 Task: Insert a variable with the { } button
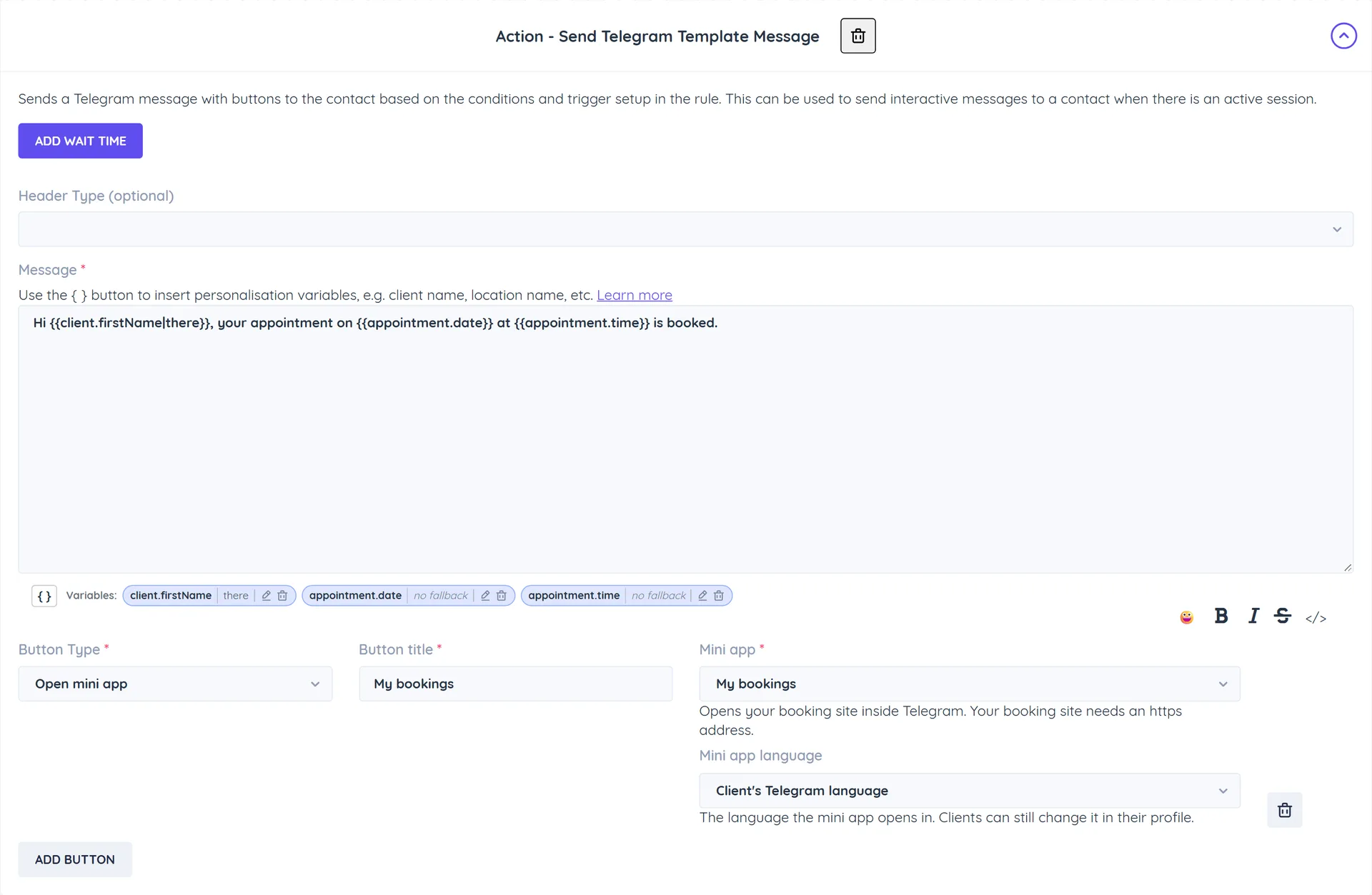point(44,596)
